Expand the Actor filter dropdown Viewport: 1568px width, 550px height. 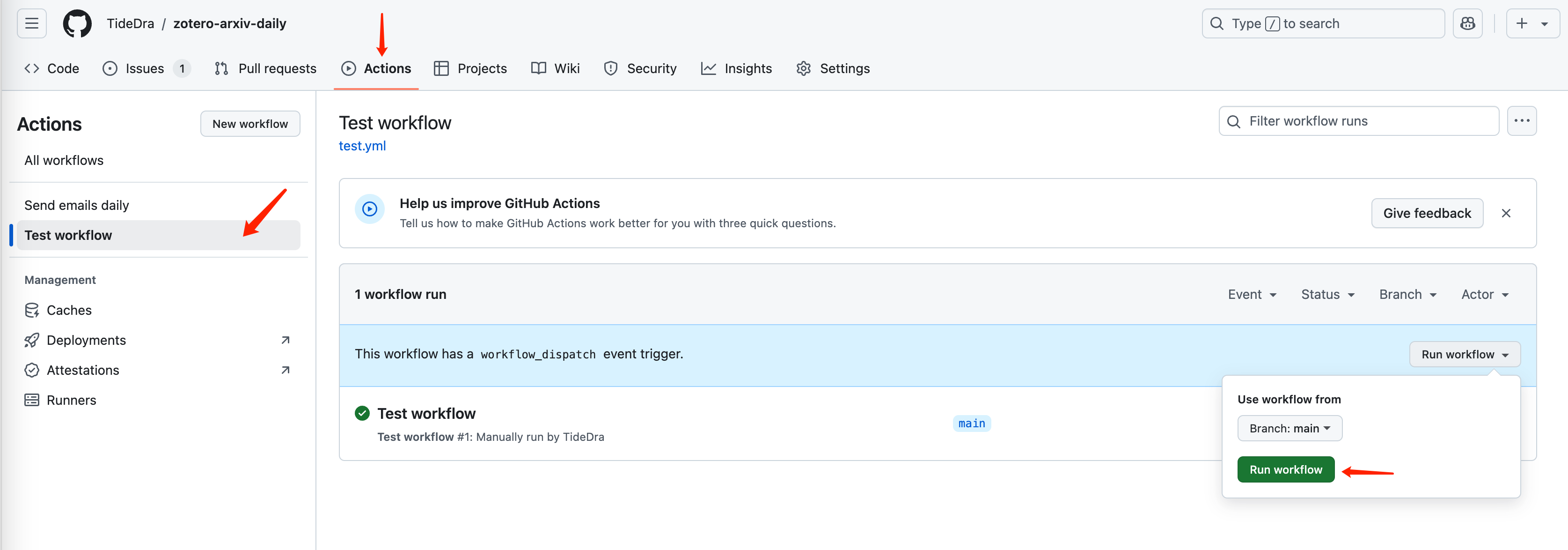click(x=1484, y=294)
